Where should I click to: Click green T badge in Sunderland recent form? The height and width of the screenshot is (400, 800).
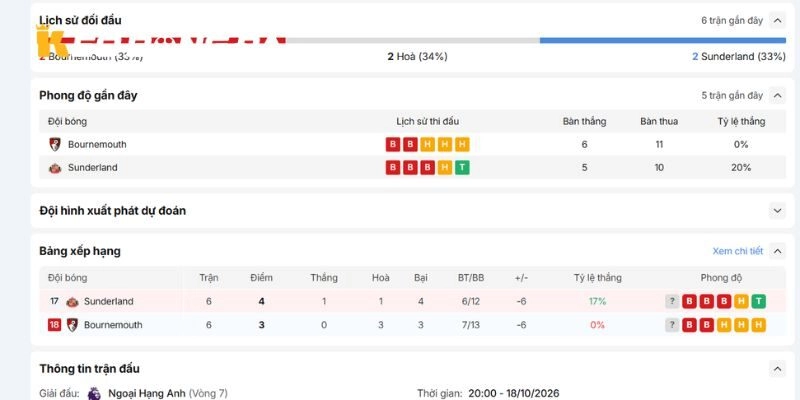pyautogui.click(x=462, y=168)
